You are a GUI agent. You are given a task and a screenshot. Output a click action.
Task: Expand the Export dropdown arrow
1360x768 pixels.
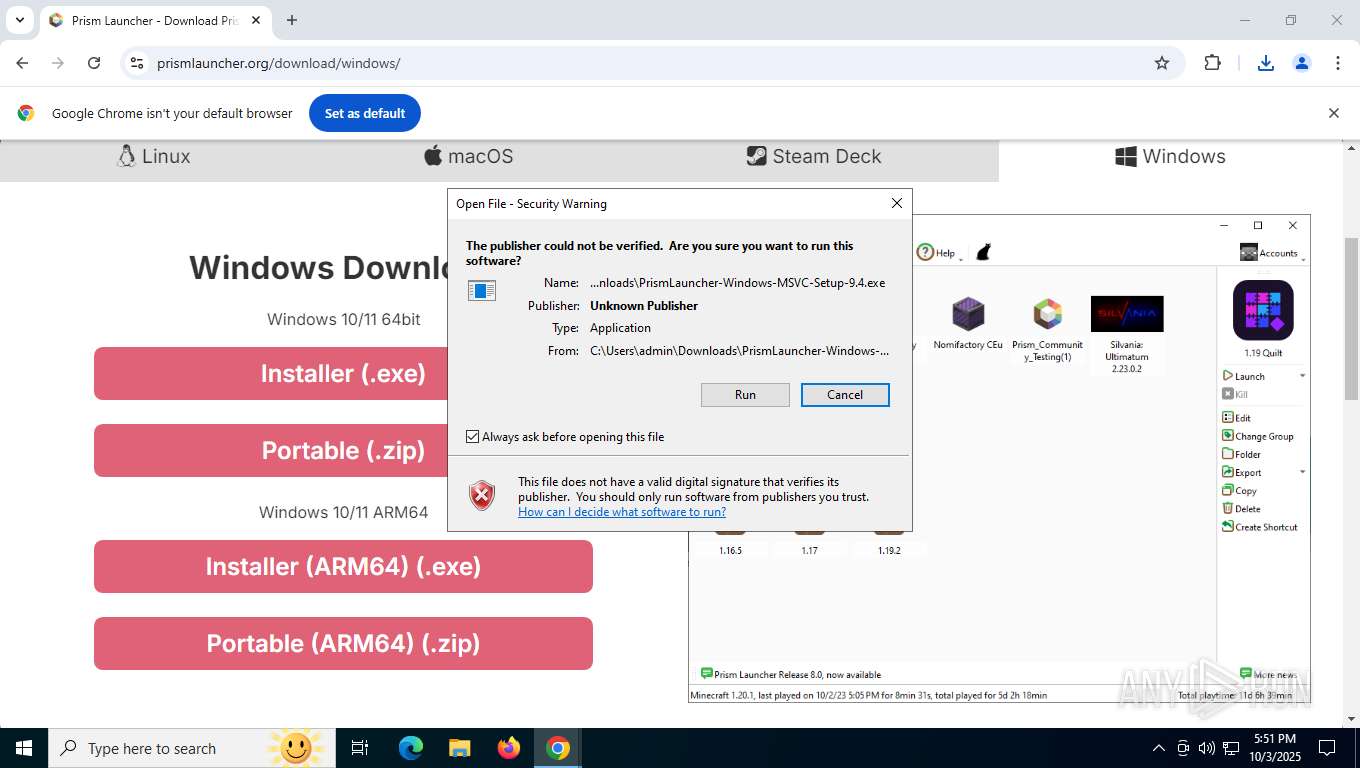pyautogui.click(x=1302, y=472)
